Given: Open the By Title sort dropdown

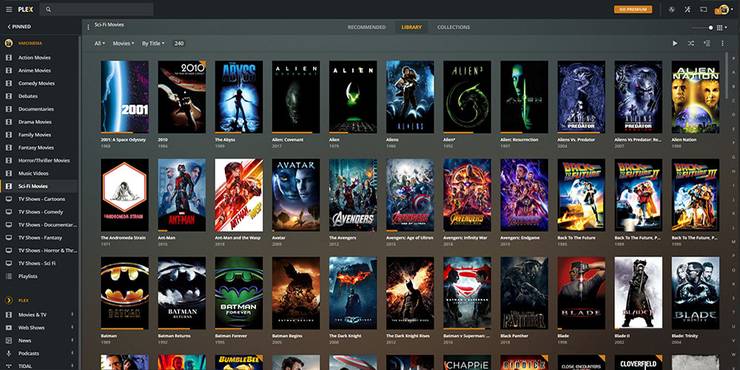Looking at the screenshot, I should coord(153,43).
